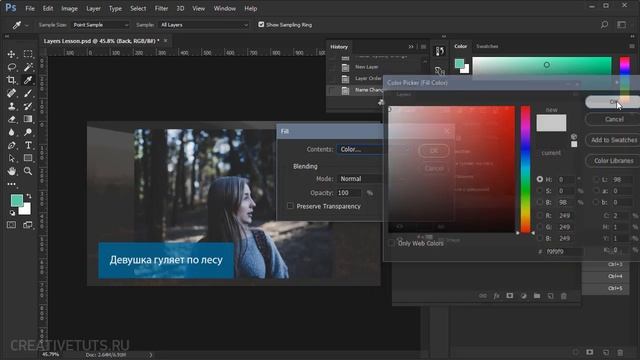
Task: Select the Gradient tool
Action: [x=28, y=119]
